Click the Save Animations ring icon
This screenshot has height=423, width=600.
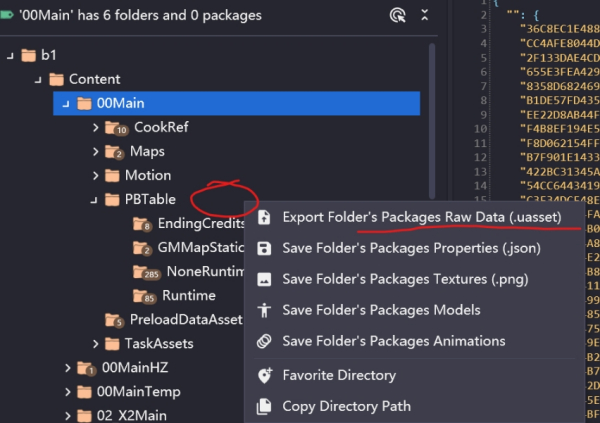pos(264,341)
